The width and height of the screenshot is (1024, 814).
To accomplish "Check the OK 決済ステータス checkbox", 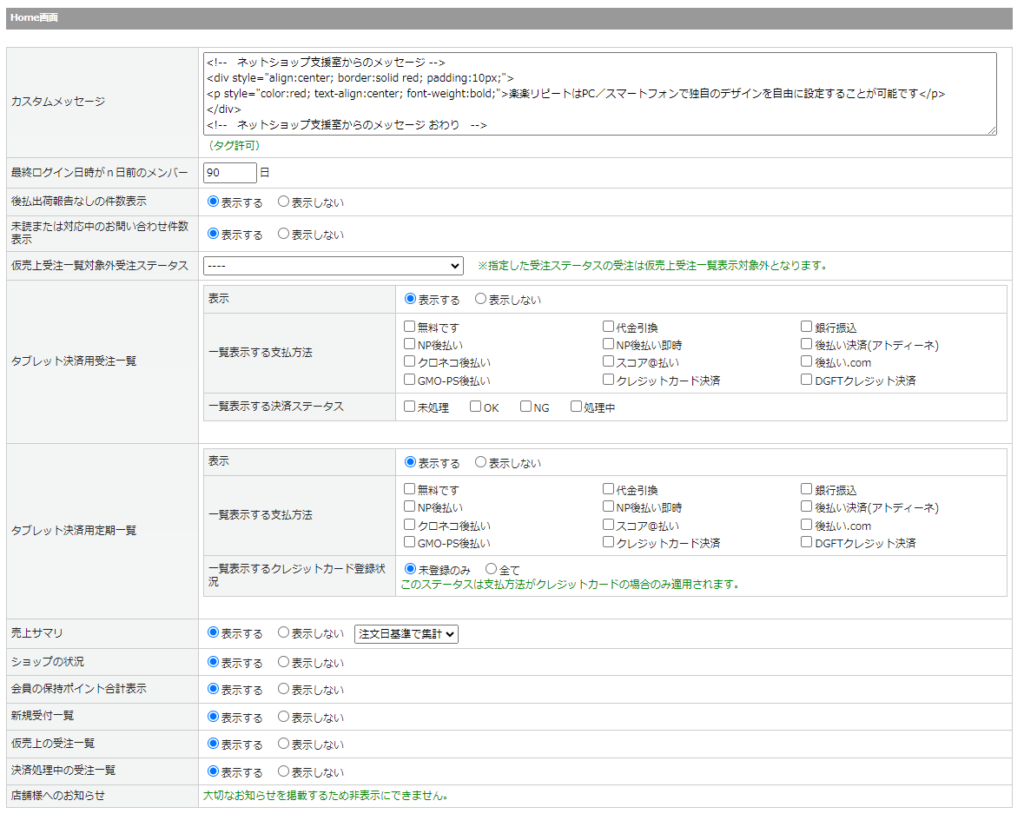I will [x=474, y=406].
